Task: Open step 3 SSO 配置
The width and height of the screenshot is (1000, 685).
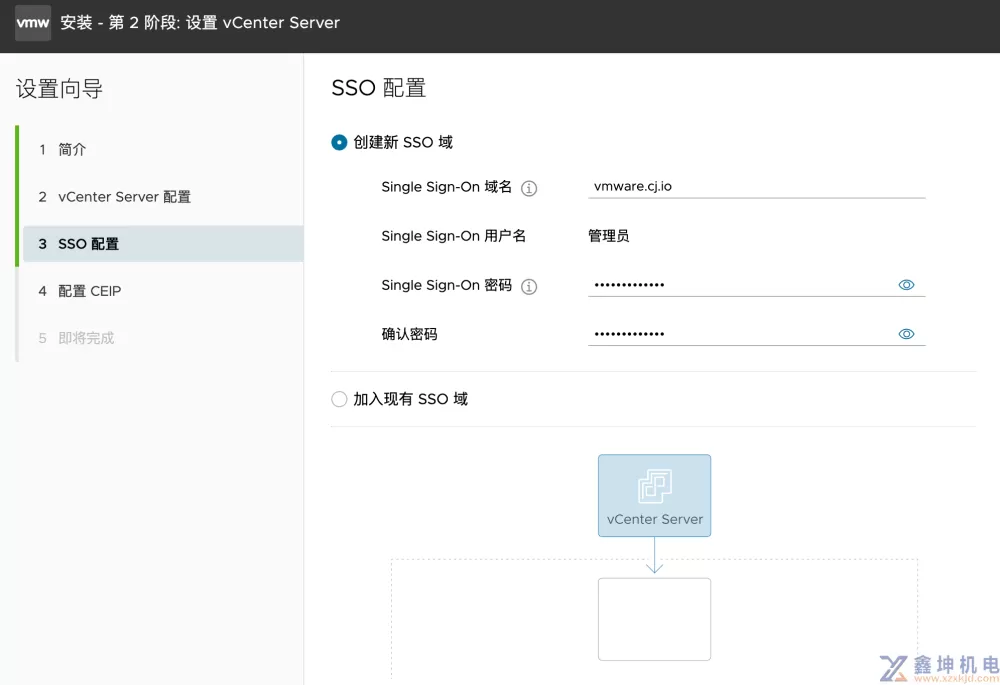Action: pos(163,244)
